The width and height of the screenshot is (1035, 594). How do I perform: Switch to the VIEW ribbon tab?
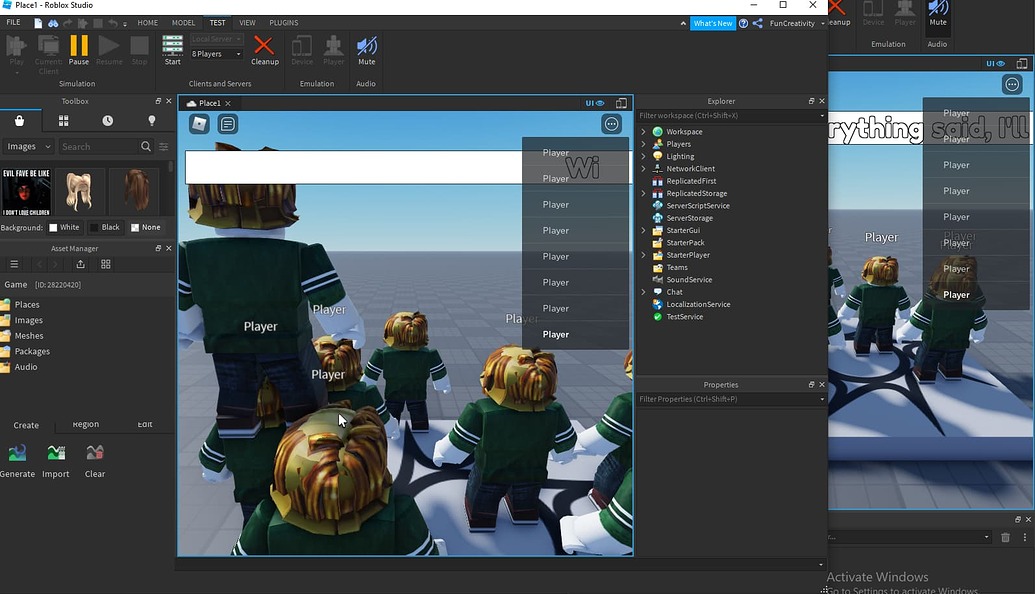[x=247, y=22]
